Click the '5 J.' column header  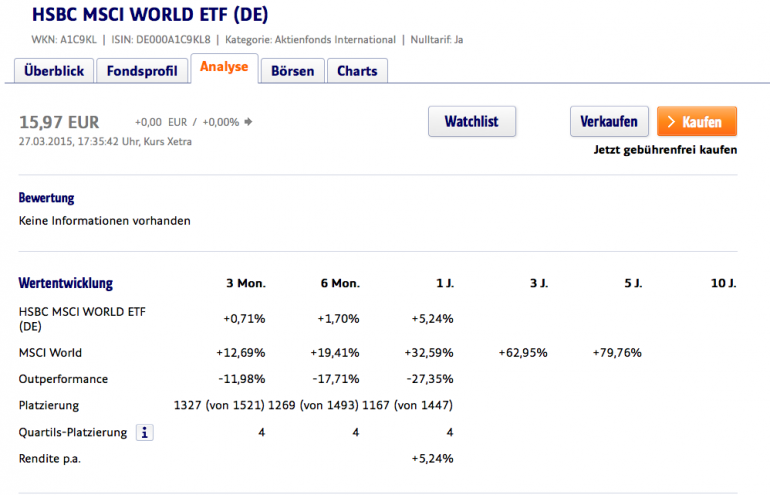(x=633, y=283)
